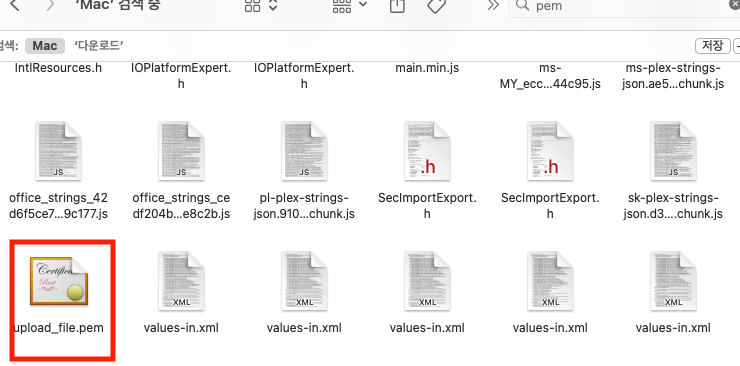740x366 pixels.
Task: Select the office_strings_cedf204b...e8c2b.js file icon
Action: click(181, 151)
